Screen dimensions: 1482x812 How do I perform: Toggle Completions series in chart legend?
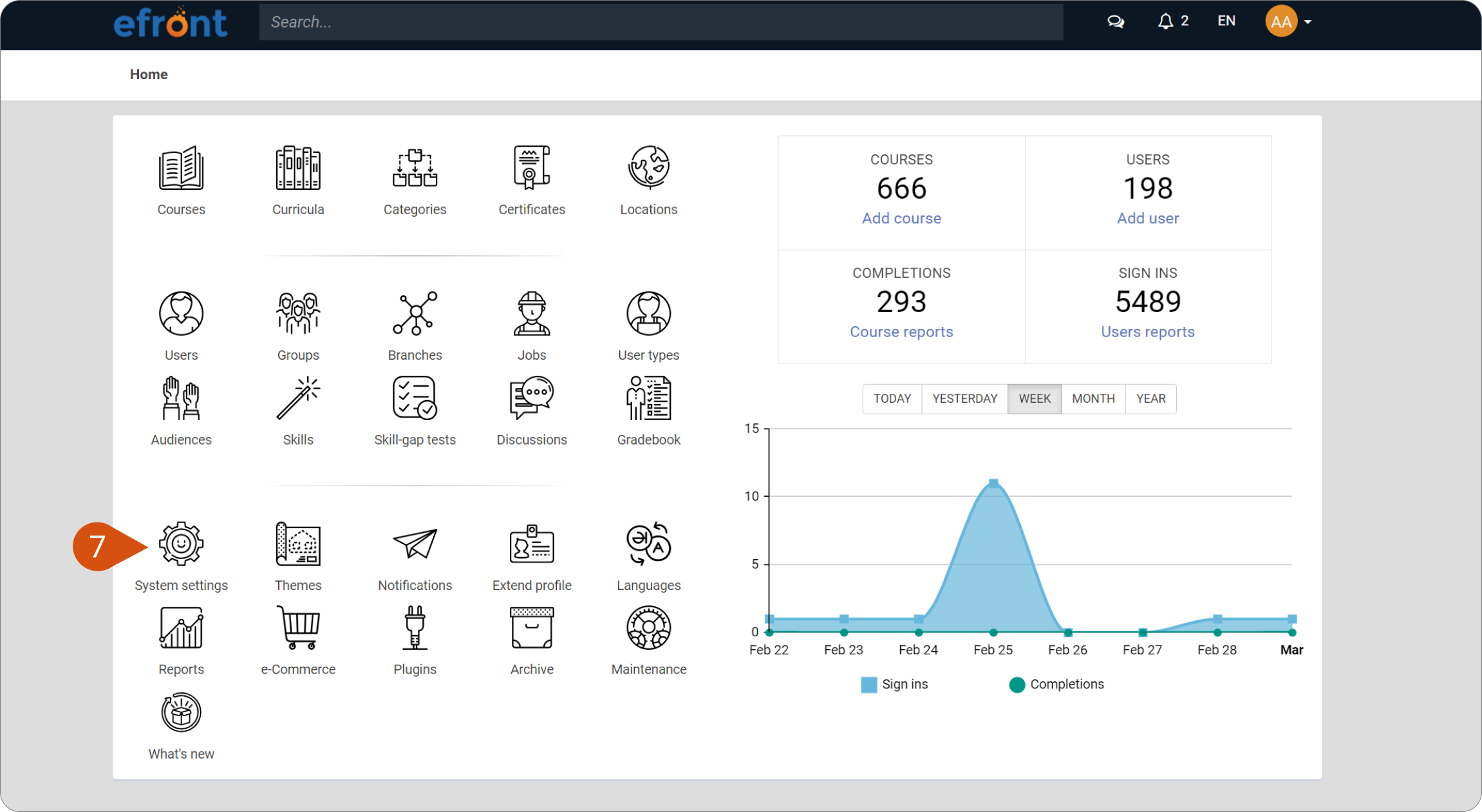1056,685
